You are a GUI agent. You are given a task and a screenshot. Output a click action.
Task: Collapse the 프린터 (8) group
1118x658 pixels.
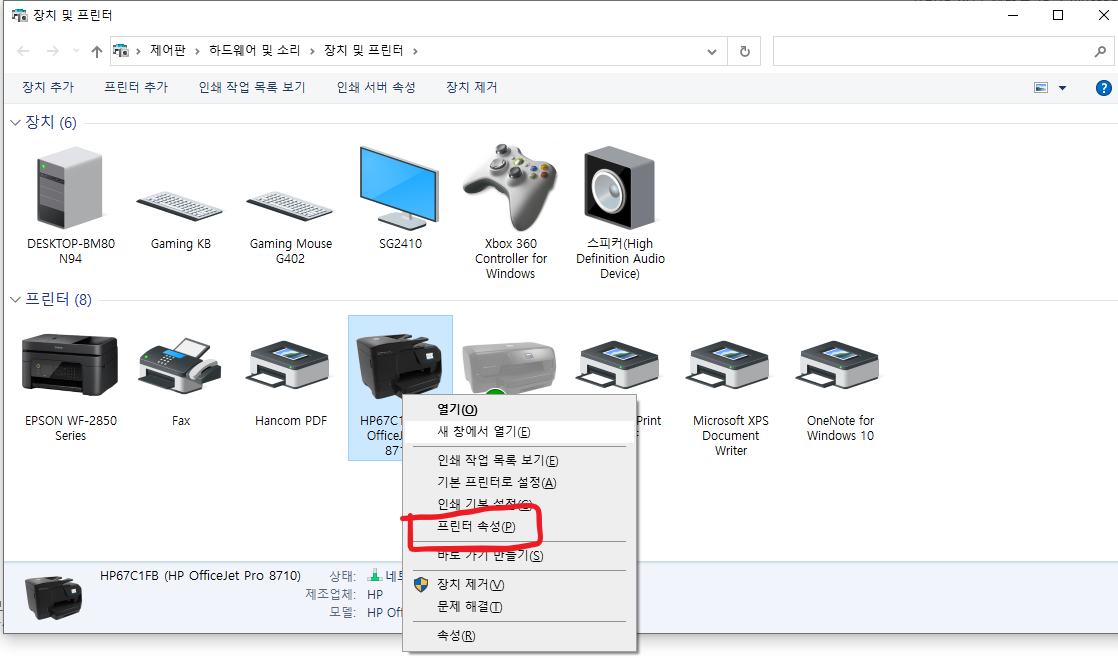[15, 299]
